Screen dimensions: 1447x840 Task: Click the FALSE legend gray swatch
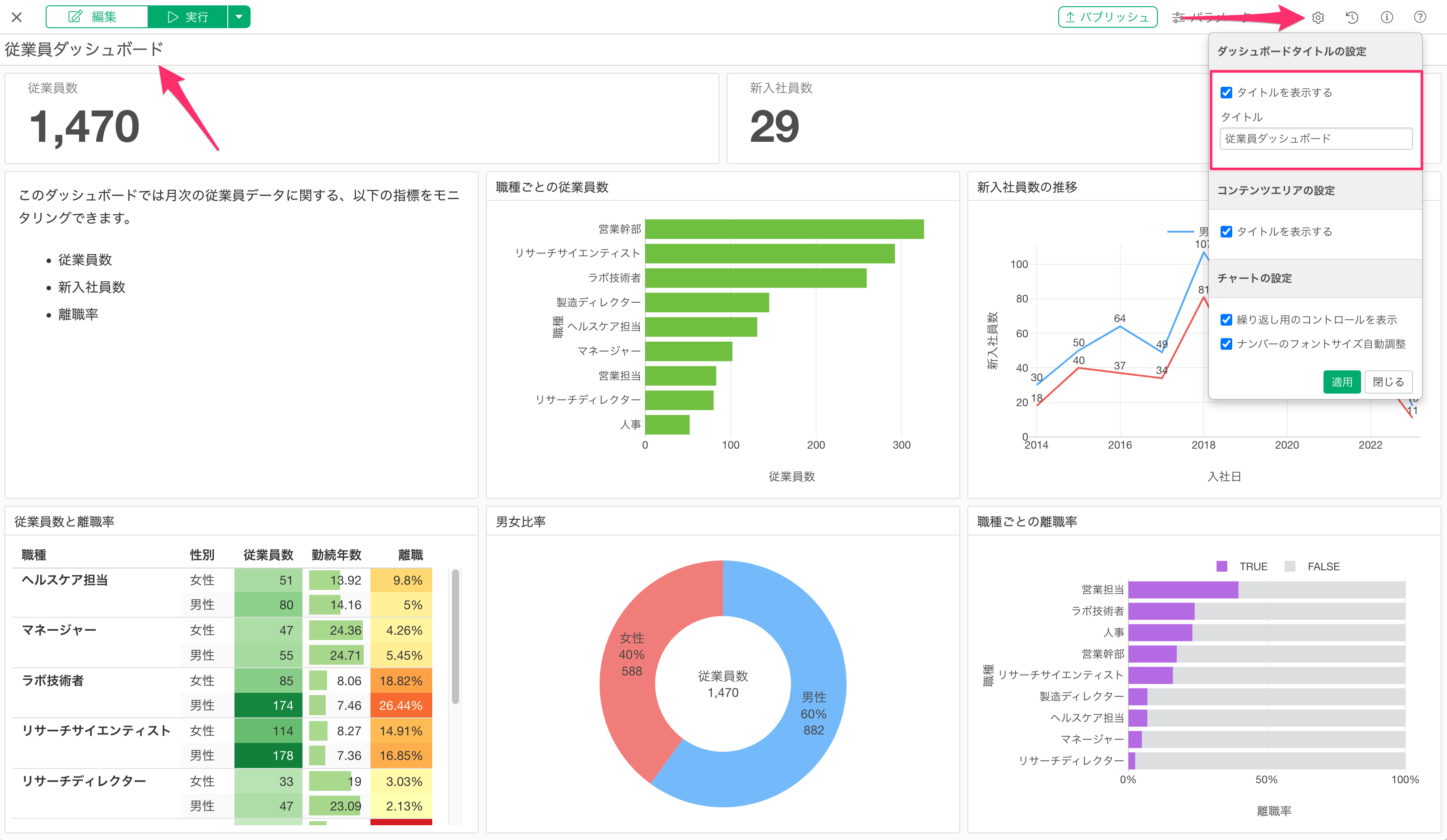(x=1290, y=566)
